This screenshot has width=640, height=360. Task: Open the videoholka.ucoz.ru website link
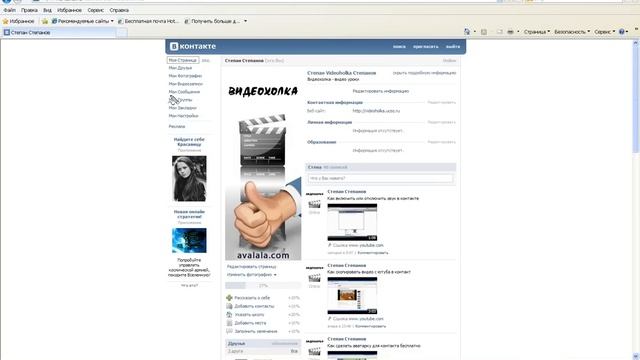pos(376,111)
